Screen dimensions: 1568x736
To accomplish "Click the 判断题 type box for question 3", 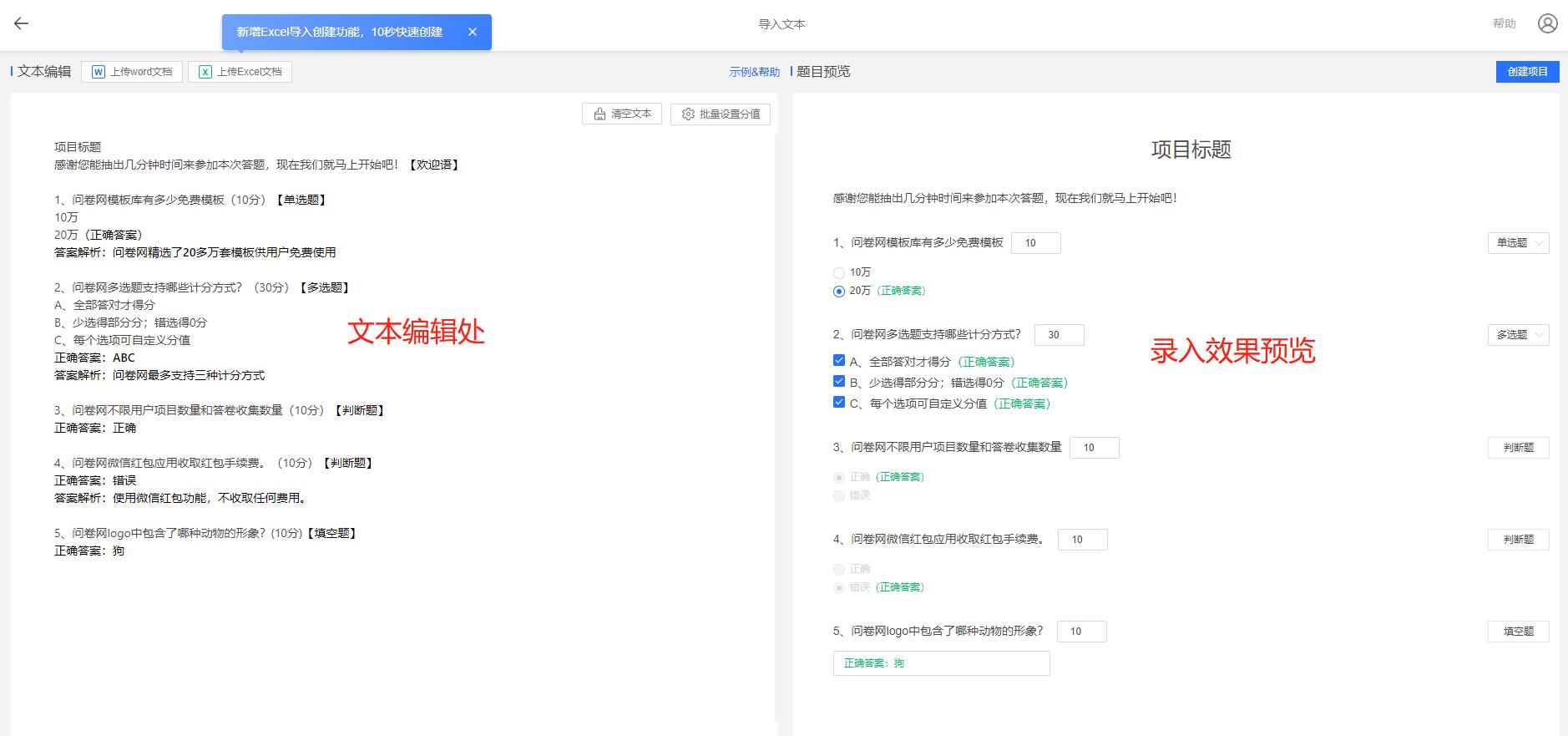I will pyautogui.click(x=1518, y=448).
